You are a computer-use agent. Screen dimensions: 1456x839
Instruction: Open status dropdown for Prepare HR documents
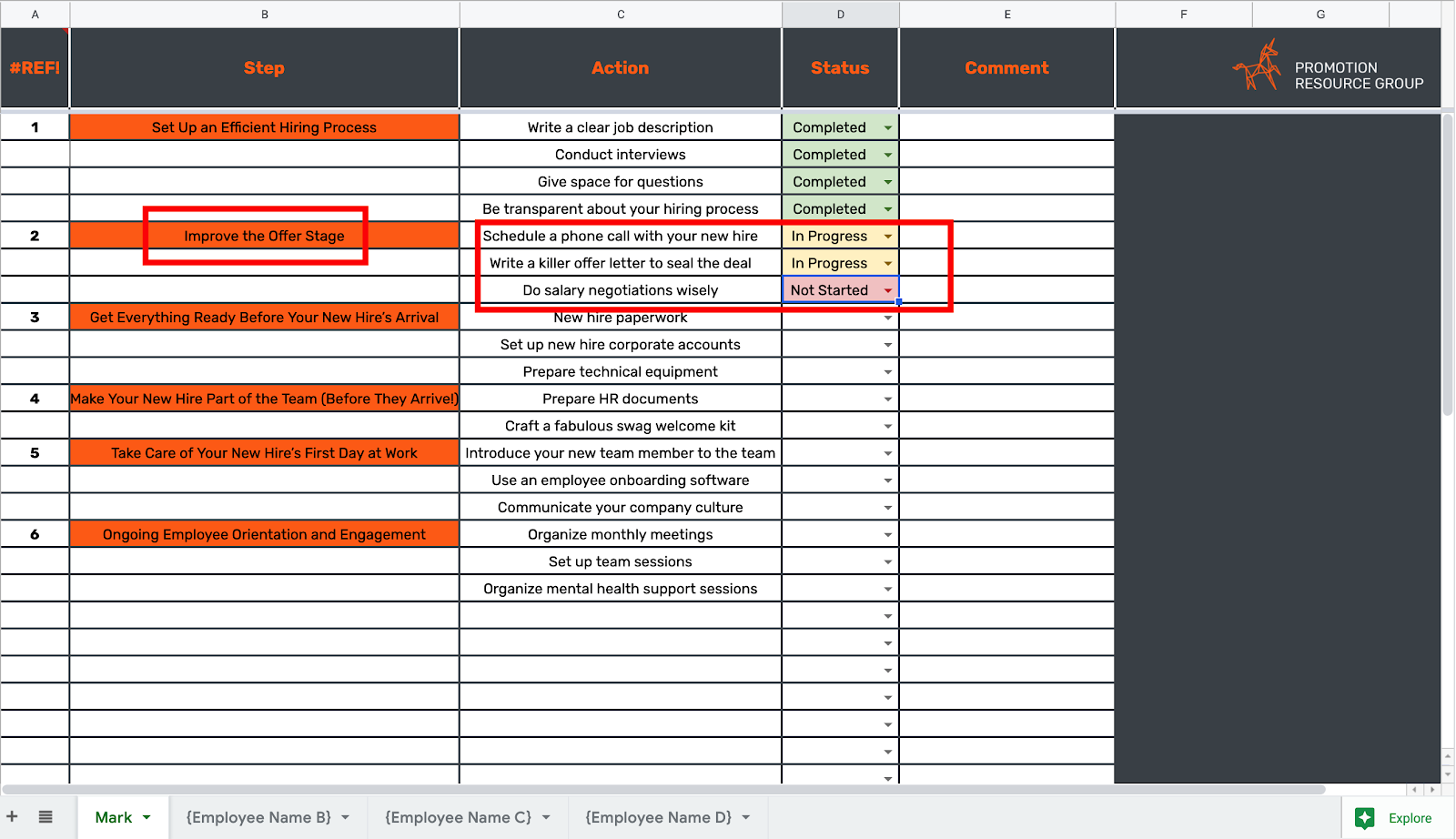pyautogui.click(x=888, y=399)
